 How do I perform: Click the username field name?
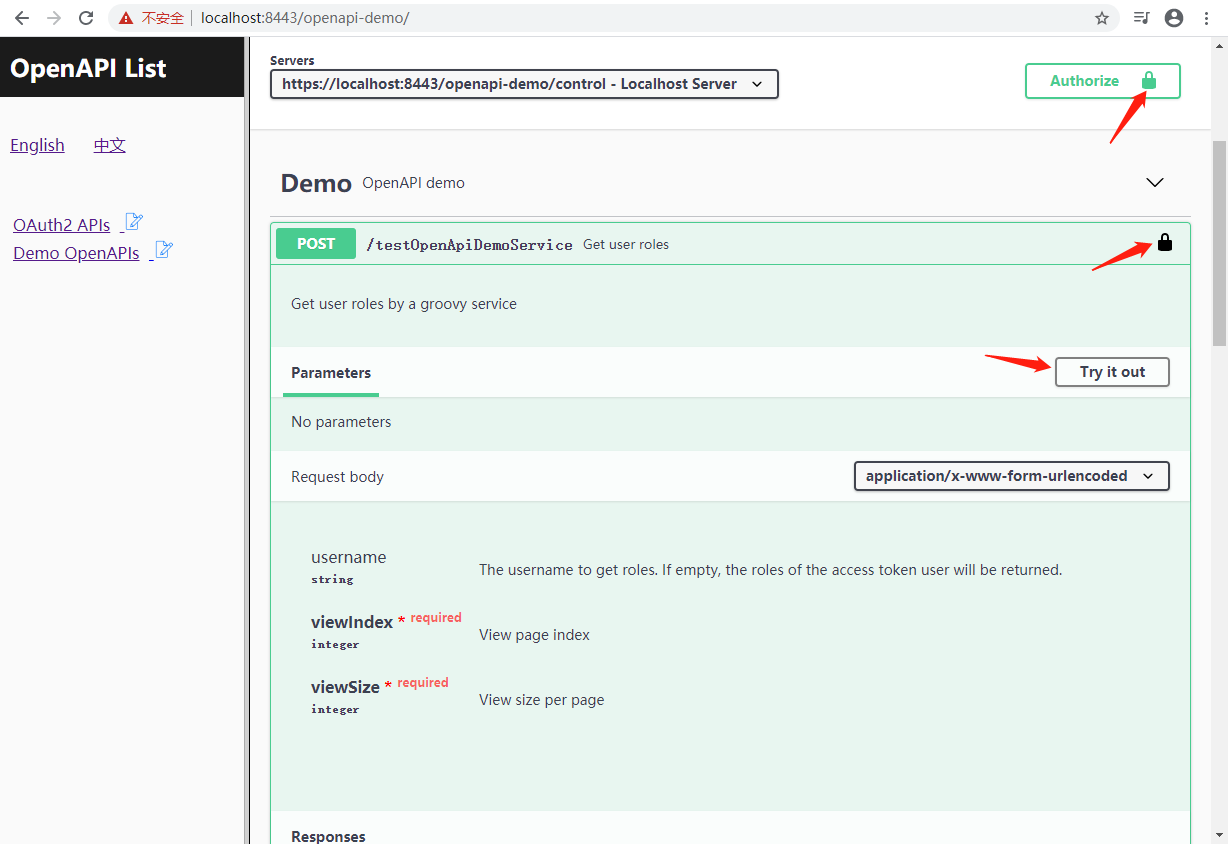348,557
